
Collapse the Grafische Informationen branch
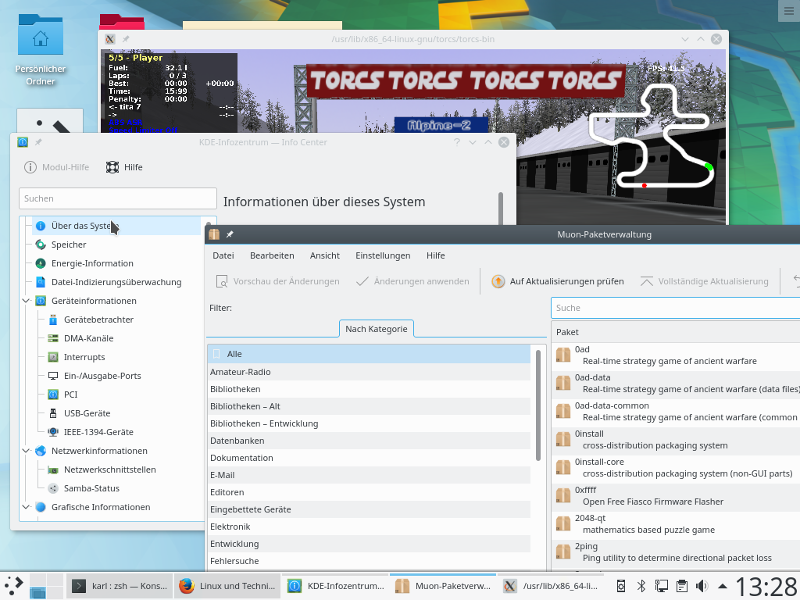[x=26, y=507]
